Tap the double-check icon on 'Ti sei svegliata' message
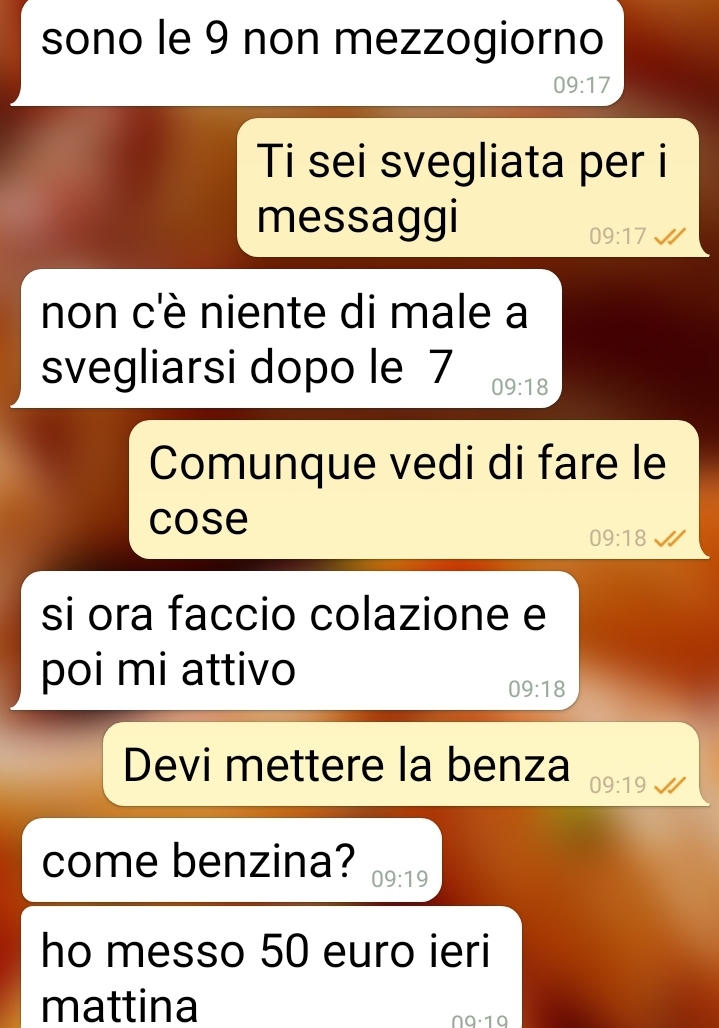719x1028 pixels. coord(670,236)
